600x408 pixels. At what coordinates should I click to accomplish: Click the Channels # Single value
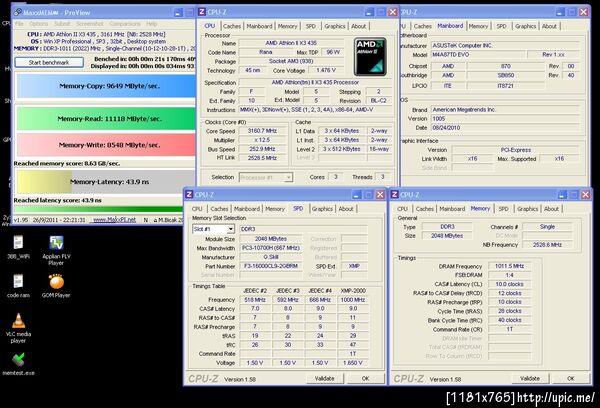click(x=547, y=227)
